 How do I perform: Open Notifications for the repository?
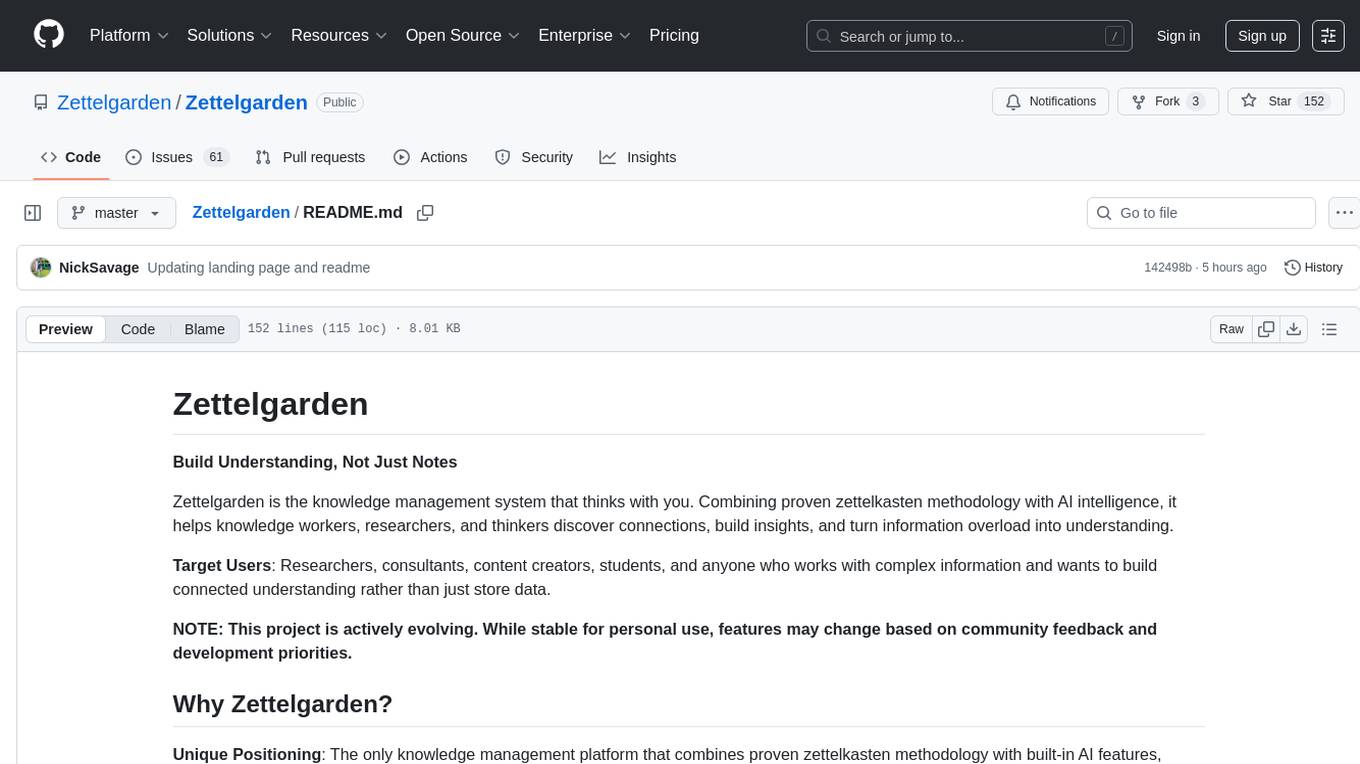(1051, 101)
